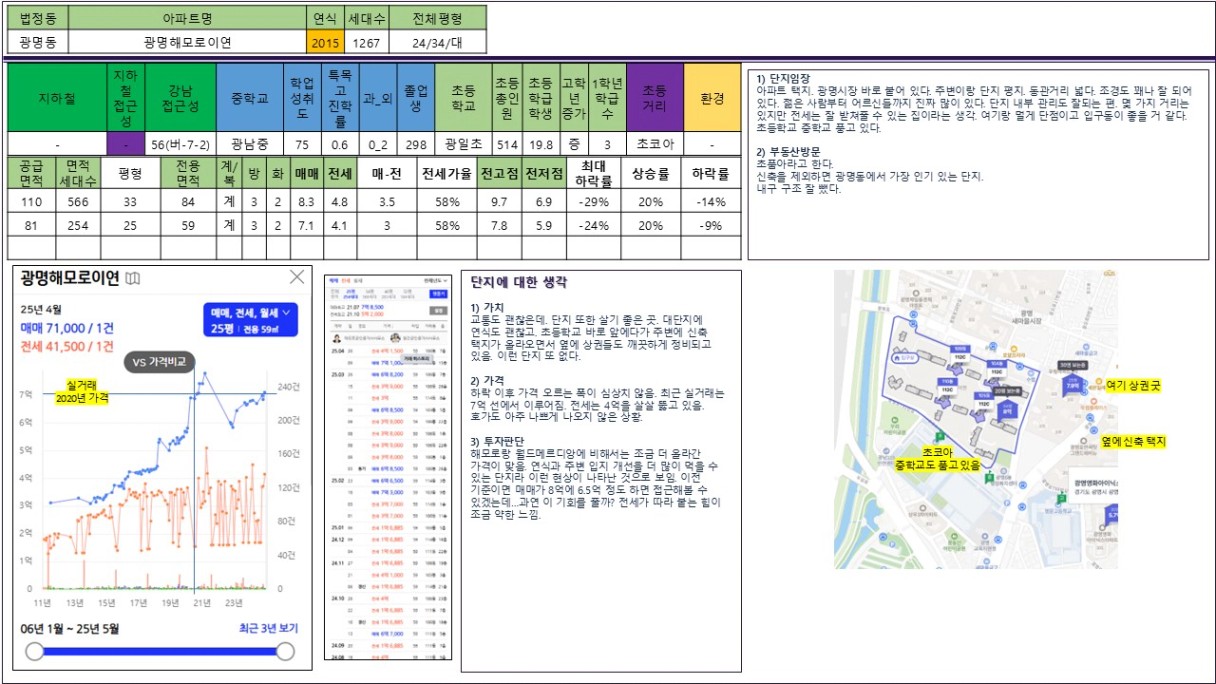This screenshot has height=684, width=1216.
Task: Select the left handle of the date range slider
Action: [34, 652]
